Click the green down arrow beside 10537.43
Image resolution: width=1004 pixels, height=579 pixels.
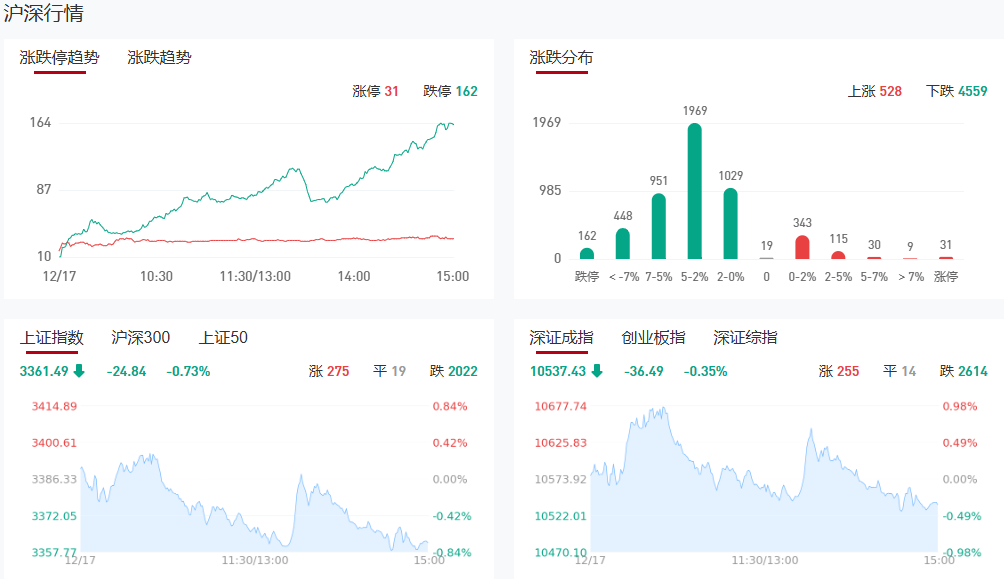[597, 371]
